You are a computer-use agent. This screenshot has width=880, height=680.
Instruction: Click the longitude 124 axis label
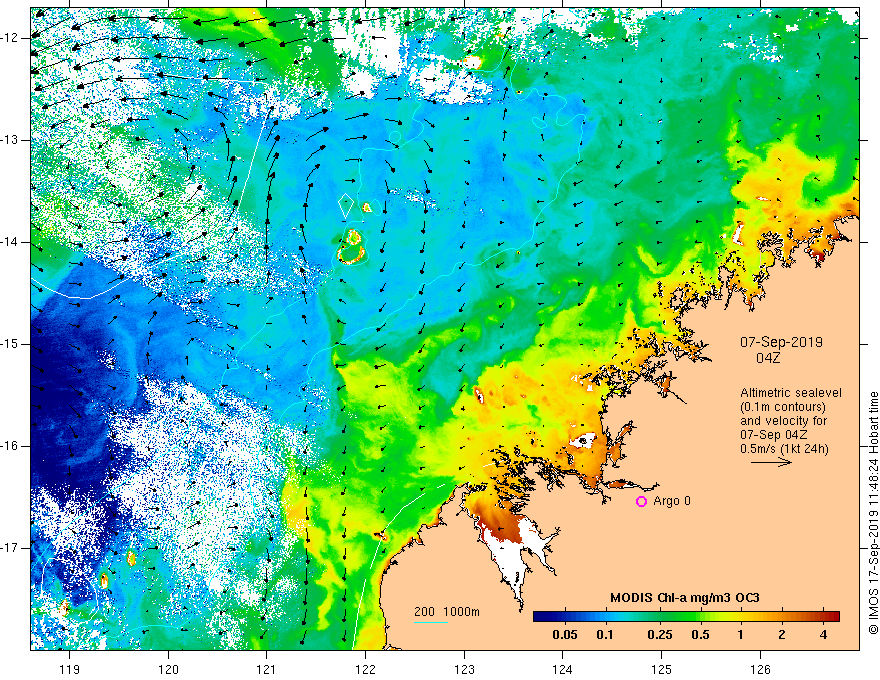pos(563,669)
